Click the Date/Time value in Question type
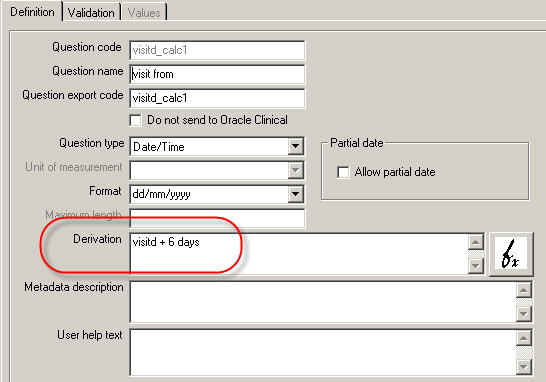Image resolution: width=546 pixels, height=382 pixels. click(x=159, y=147)
